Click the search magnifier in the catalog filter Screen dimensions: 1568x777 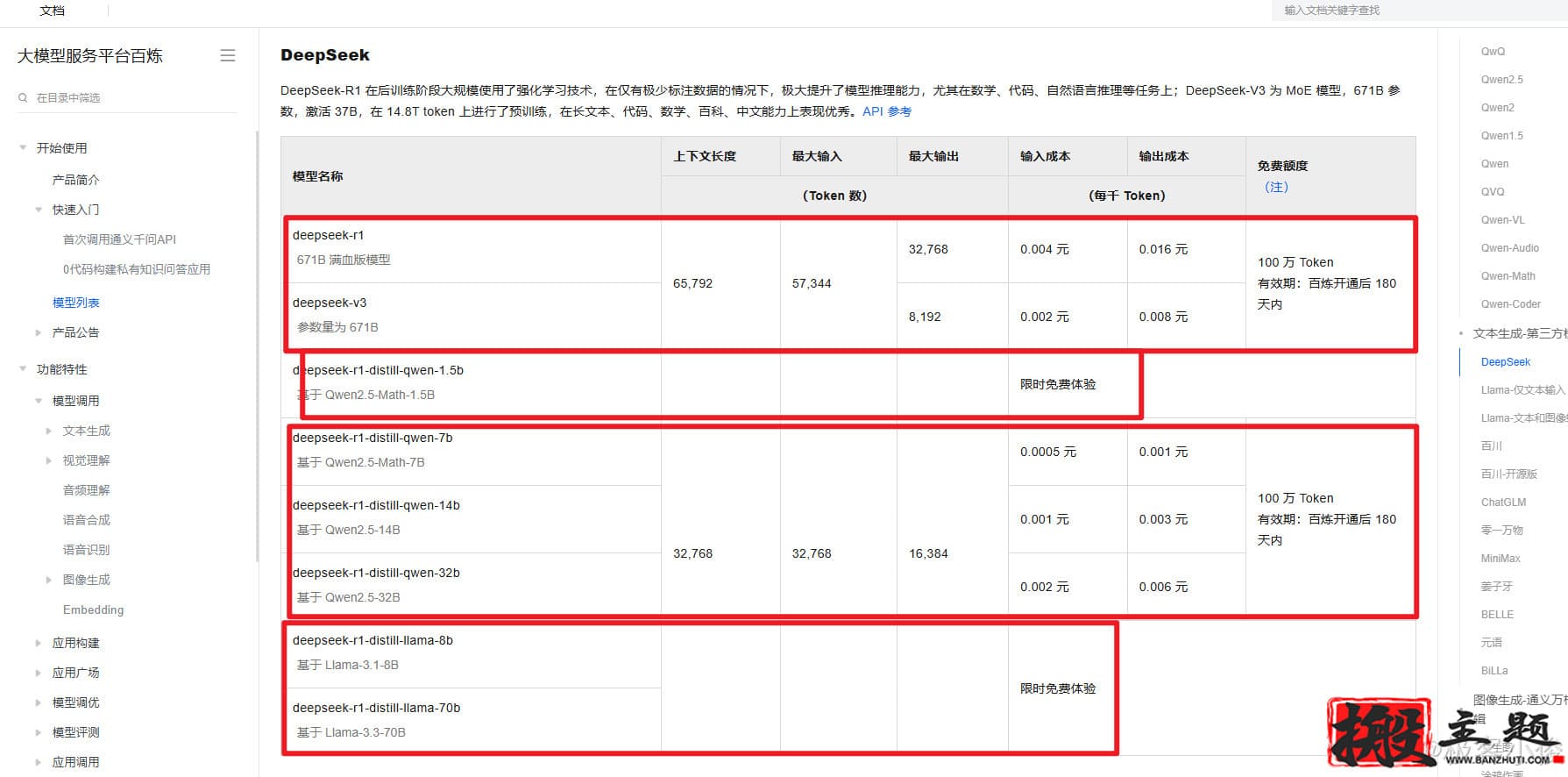click(x=23, y=97)
